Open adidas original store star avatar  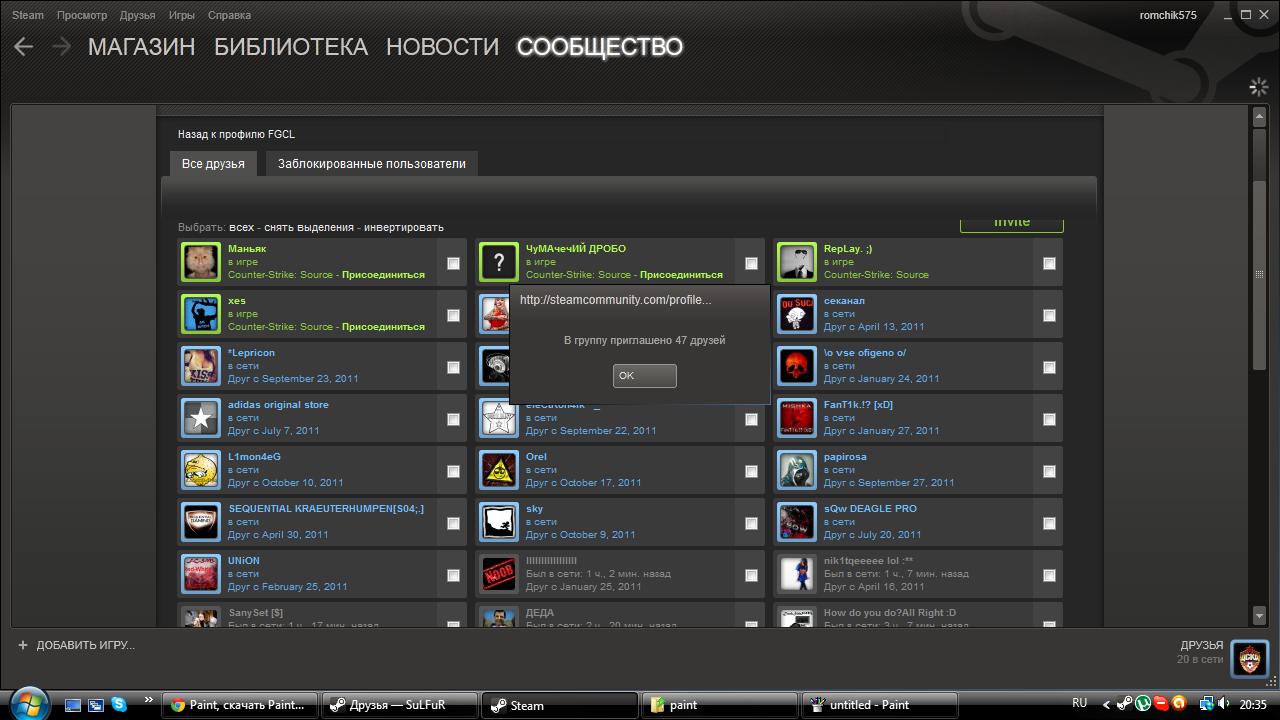click(201, 418)
